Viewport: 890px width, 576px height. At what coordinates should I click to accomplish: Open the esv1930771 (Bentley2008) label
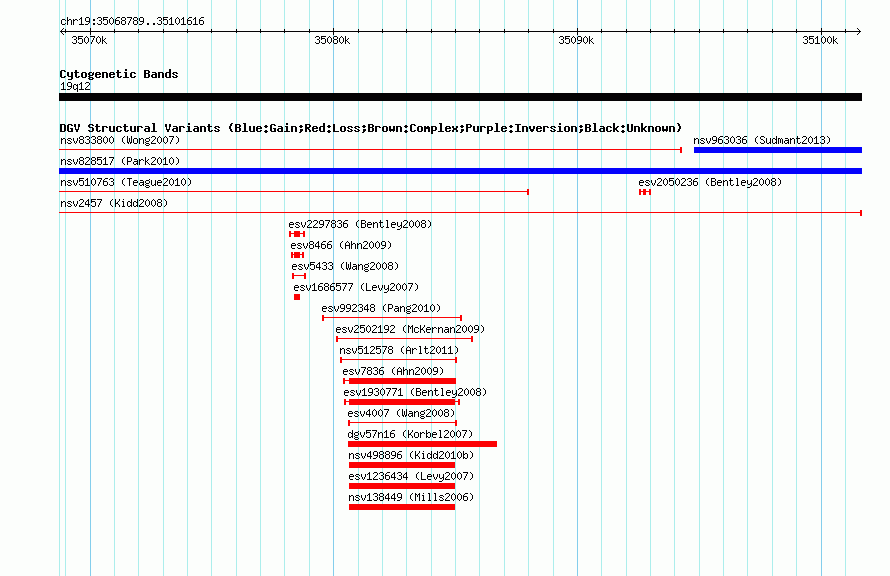click(x=415, y=392)
